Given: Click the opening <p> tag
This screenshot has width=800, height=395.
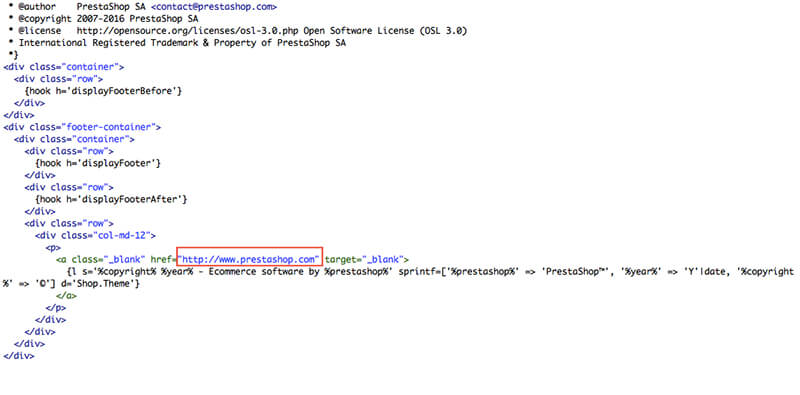Looking at the screenshot, I should pos(53,248).
